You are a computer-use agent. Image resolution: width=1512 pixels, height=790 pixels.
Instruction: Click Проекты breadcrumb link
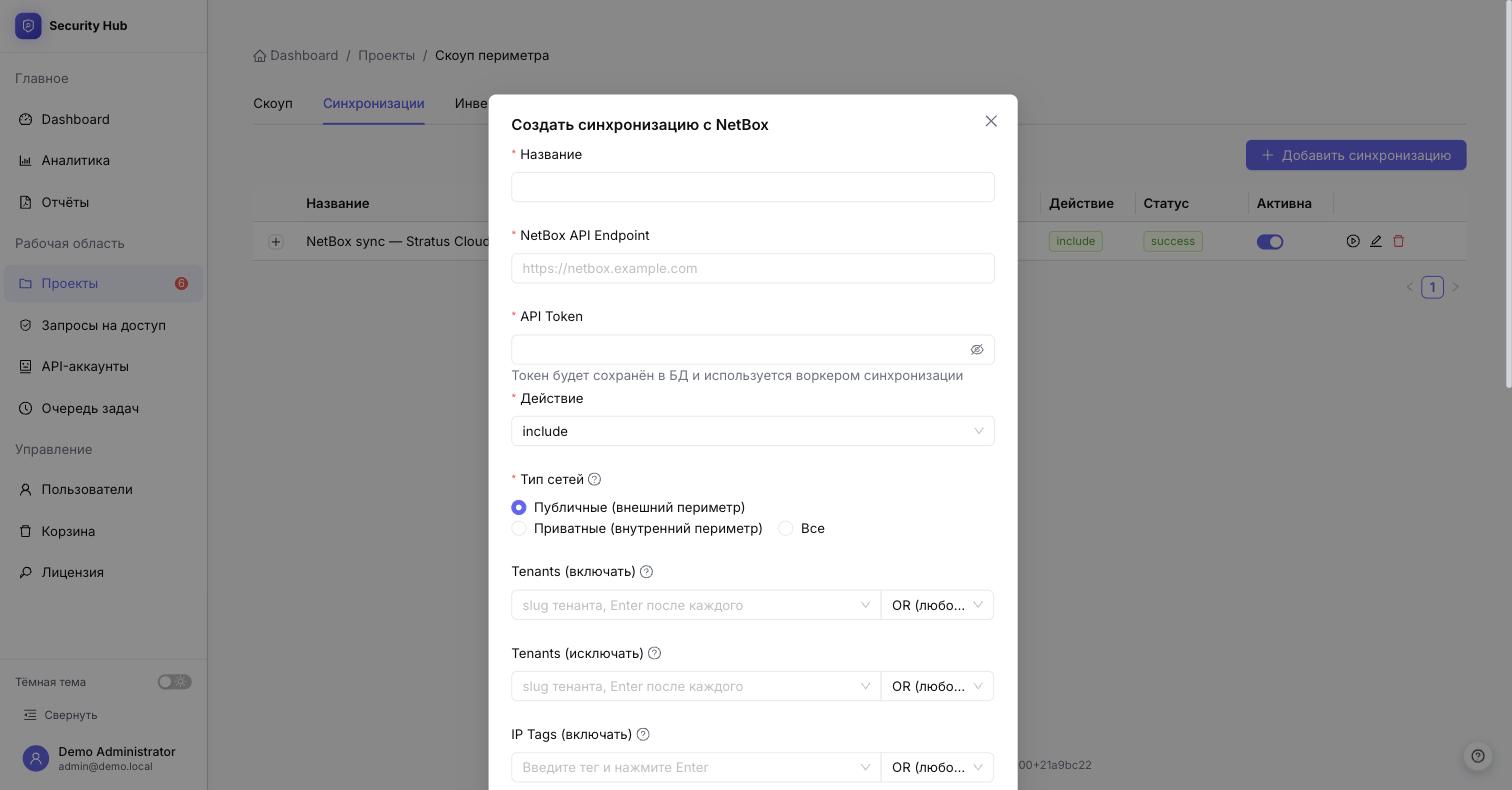coord(387,55)
